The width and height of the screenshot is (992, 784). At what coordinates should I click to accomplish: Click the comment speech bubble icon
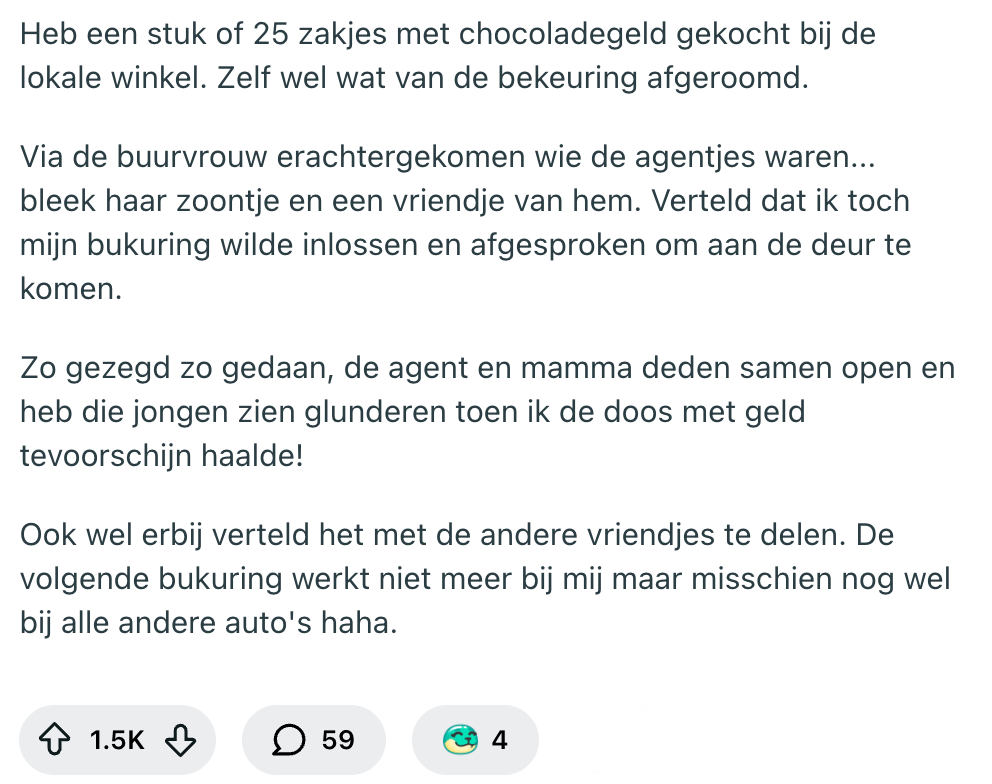point(289,740)
